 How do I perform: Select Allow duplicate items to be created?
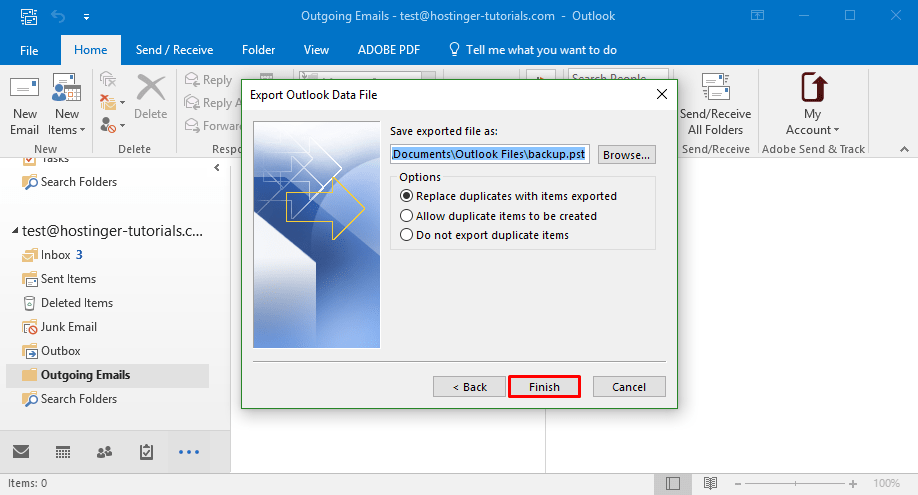498,216
